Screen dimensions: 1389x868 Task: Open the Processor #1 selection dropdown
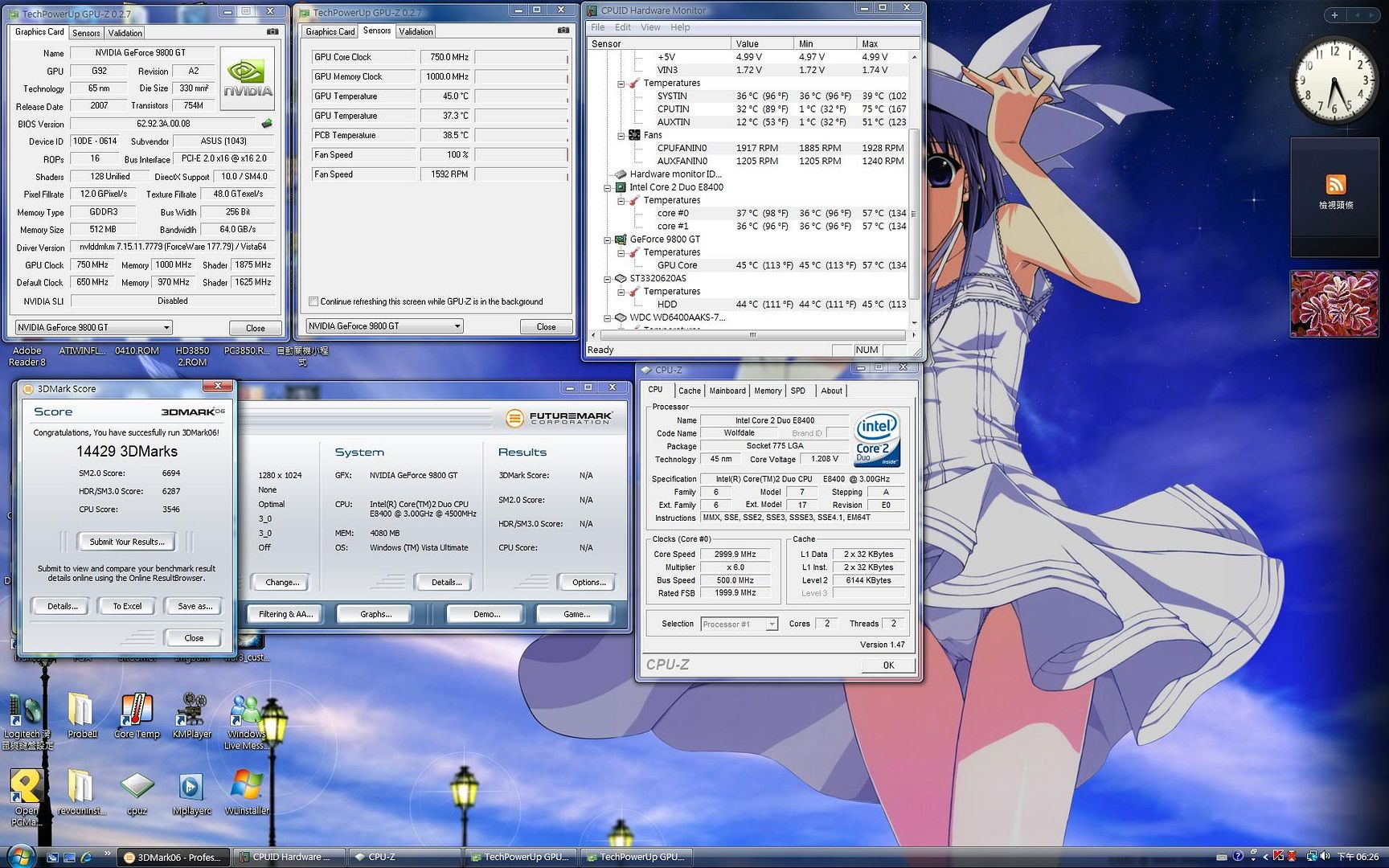pos(739,624)
